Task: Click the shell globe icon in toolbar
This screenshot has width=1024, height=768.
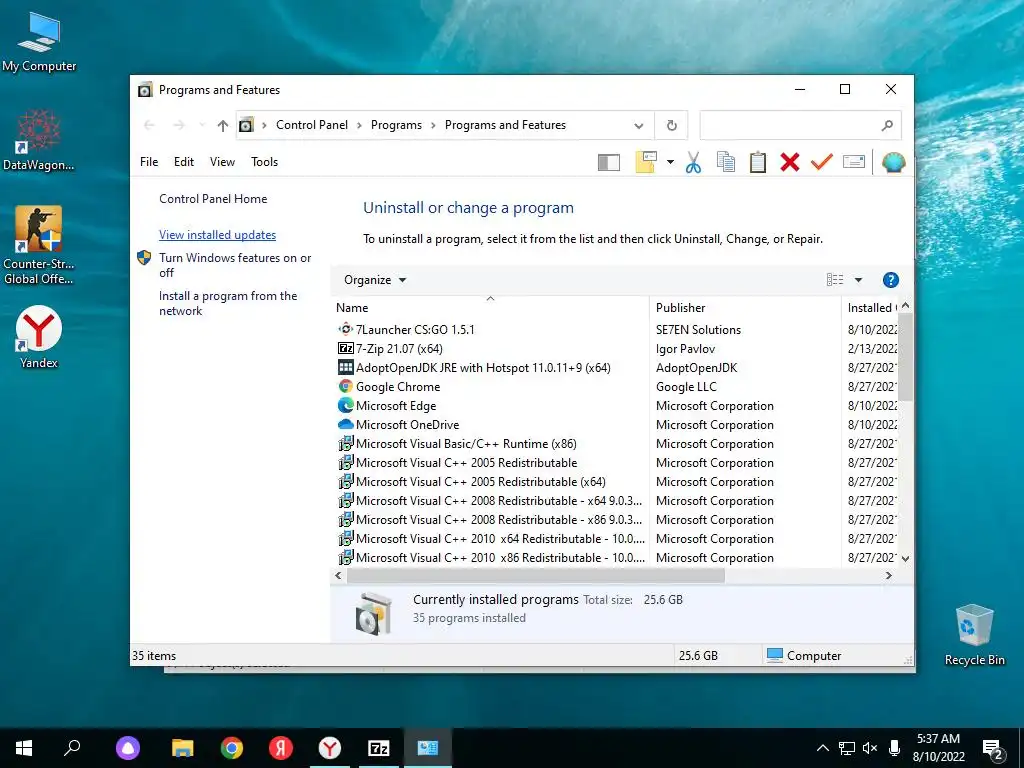Action: (893, 162)
